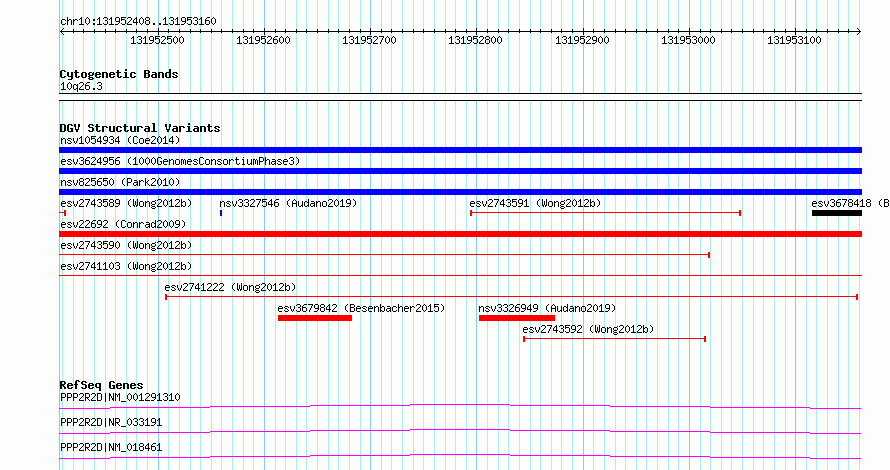Click the esv2741222 (Wong2012b) label
Viewport: 890px width, 470px height.
(x=230, y=287)
